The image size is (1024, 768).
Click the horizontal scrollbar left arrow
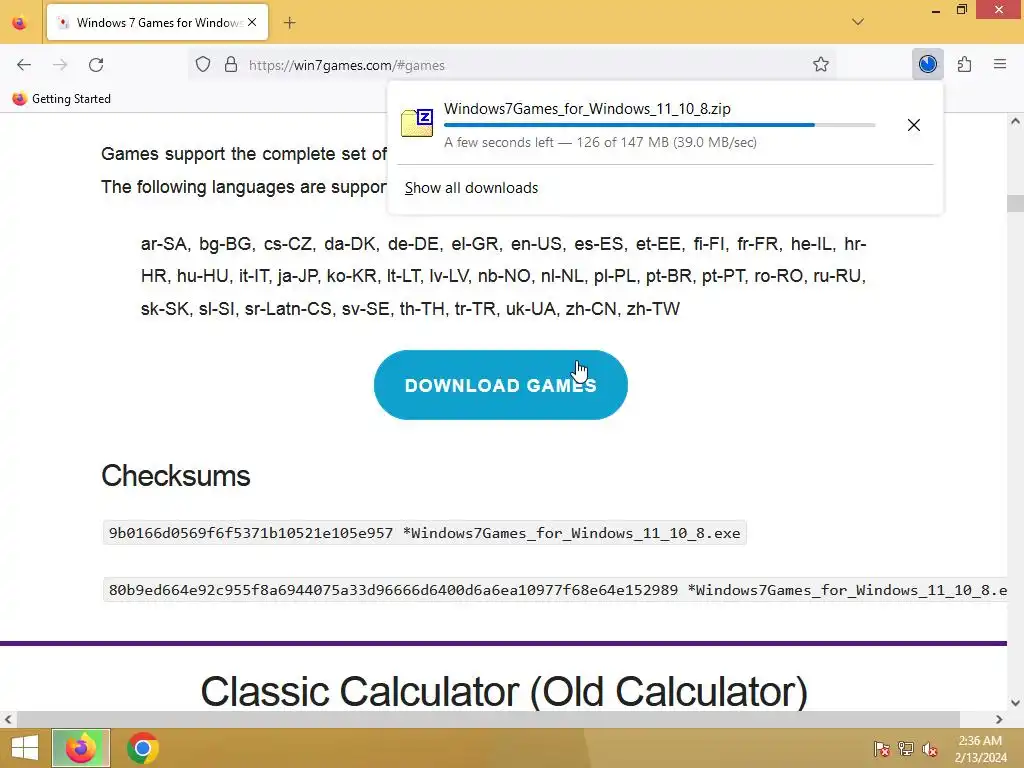coord(8,720)
